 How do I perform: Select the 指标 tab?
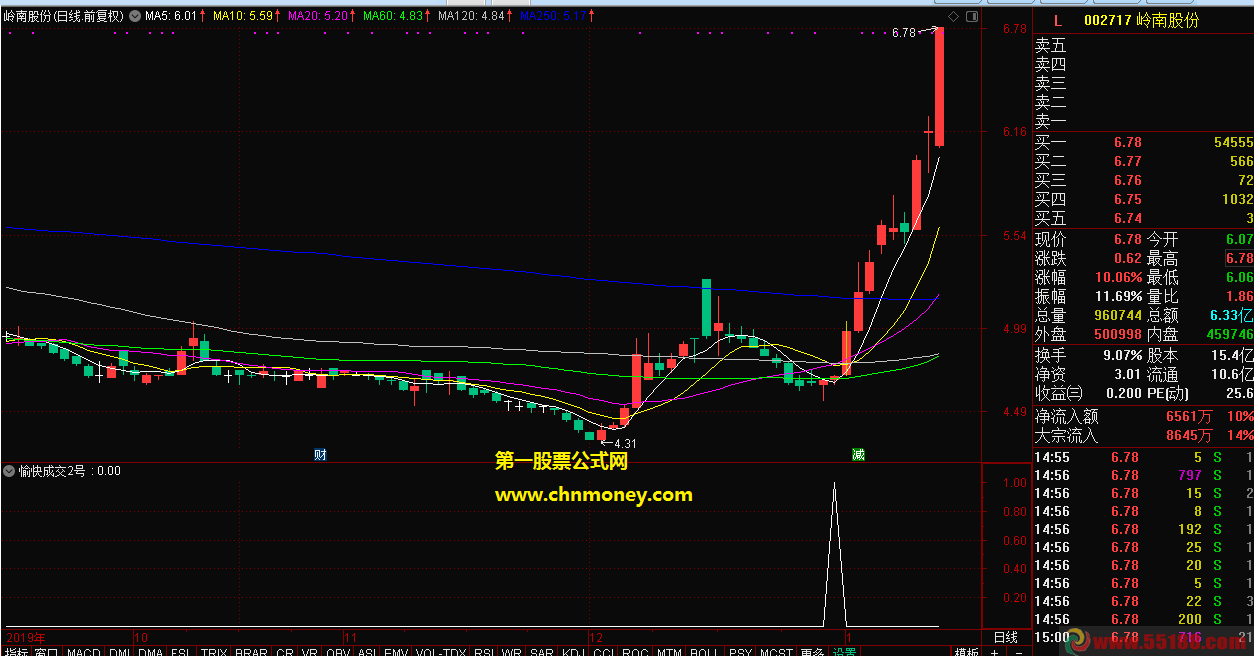[x=16, y=652]
